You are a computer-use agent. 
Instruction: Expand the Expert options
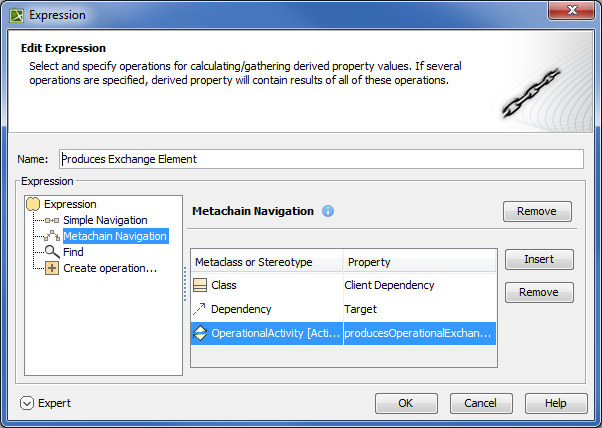click(27, 403)
